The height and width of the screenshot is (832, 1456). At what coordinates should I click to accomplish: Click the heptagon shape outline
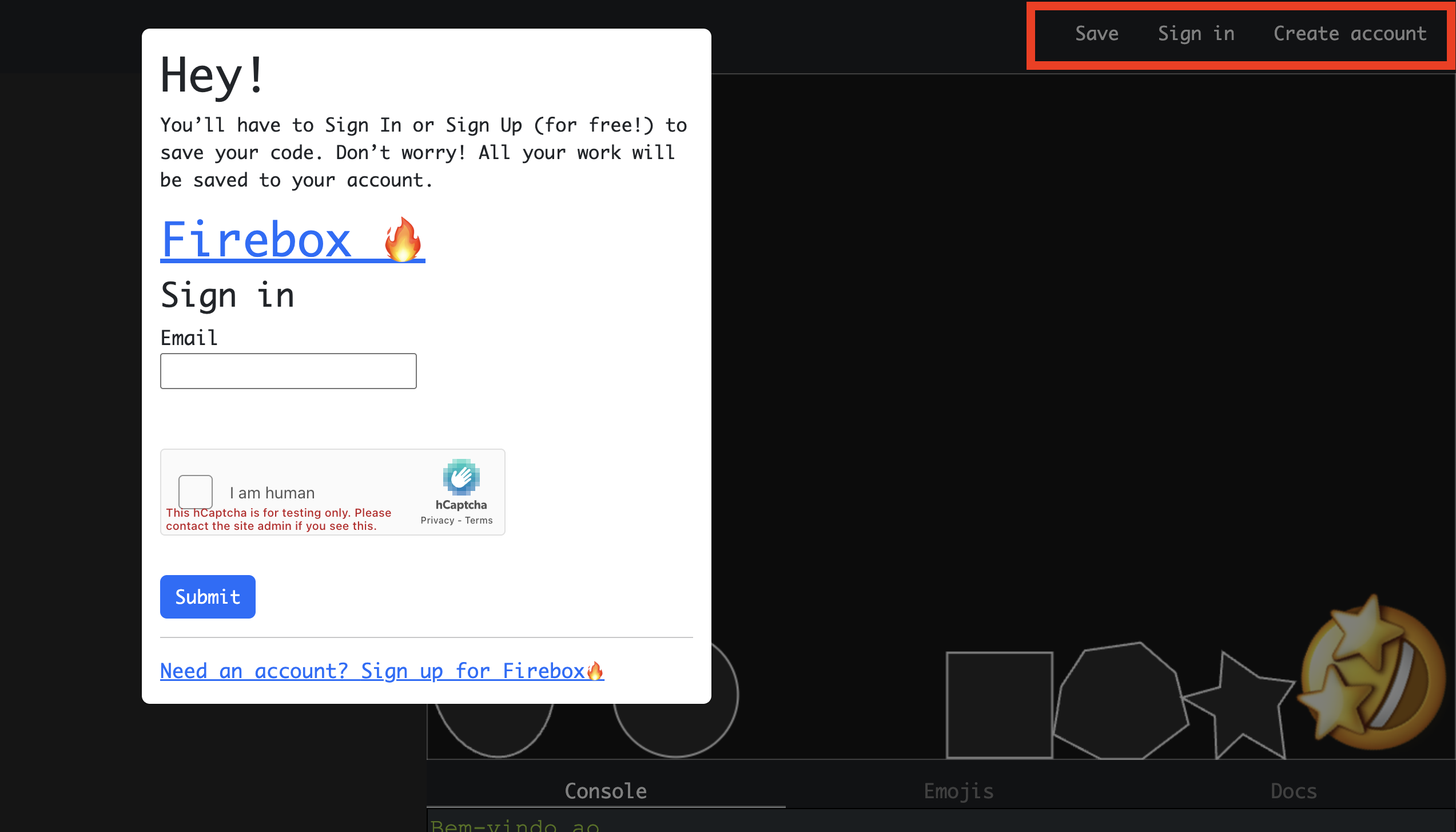(1120, 701)
